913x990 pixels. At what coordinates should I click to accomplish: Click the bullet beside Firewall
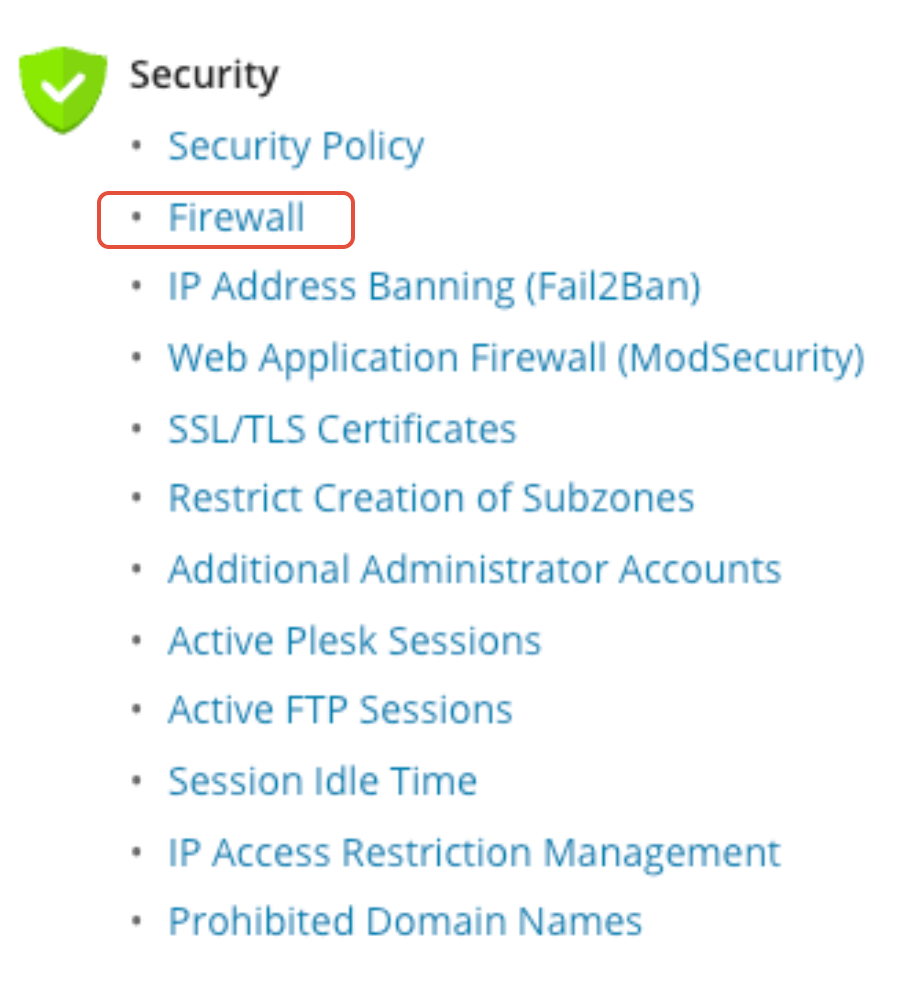(x=136, y=217)
